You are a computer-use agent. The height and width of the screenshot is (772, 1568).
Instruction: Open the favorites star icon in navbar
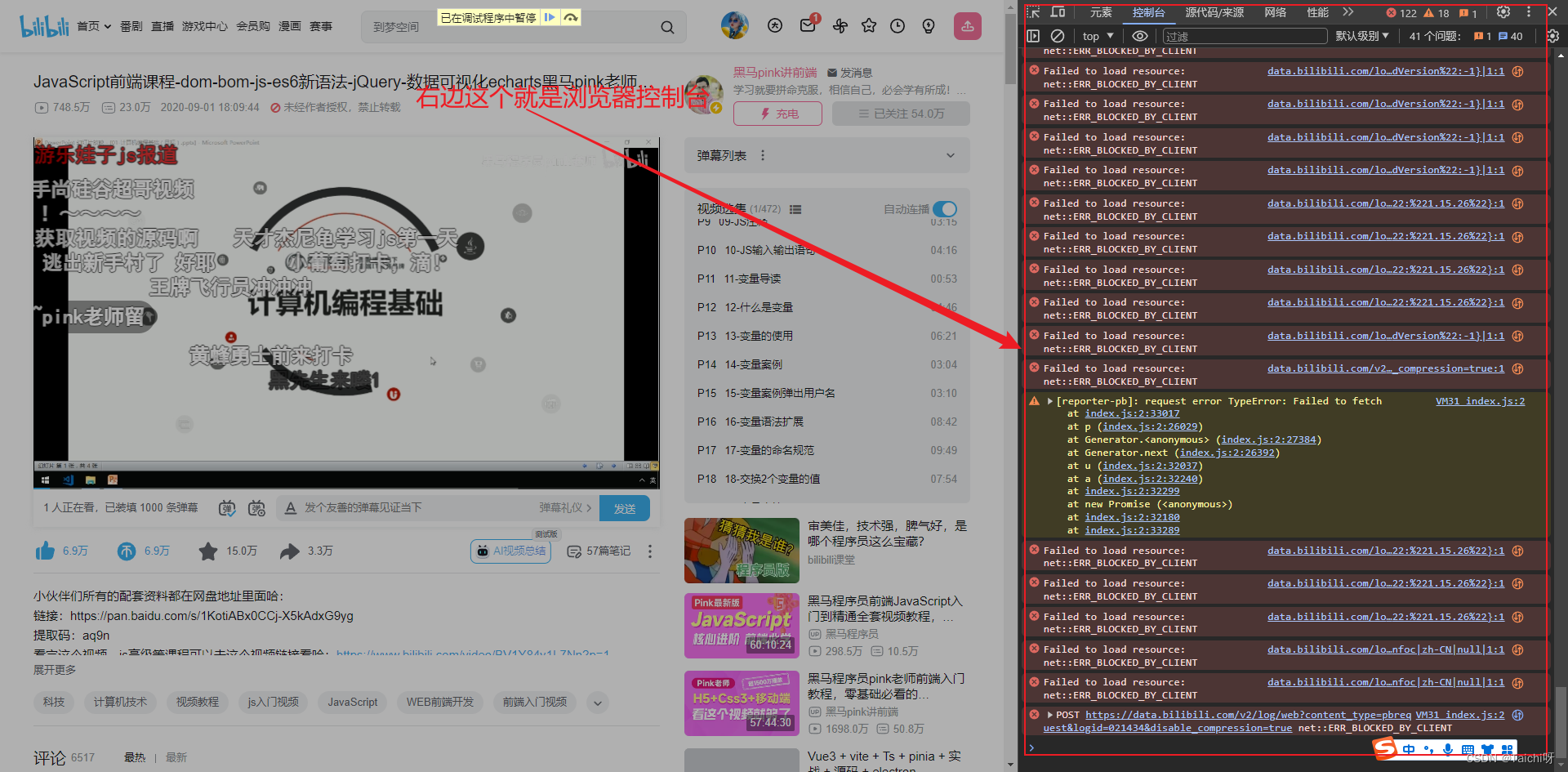click(x=868, y=25)
